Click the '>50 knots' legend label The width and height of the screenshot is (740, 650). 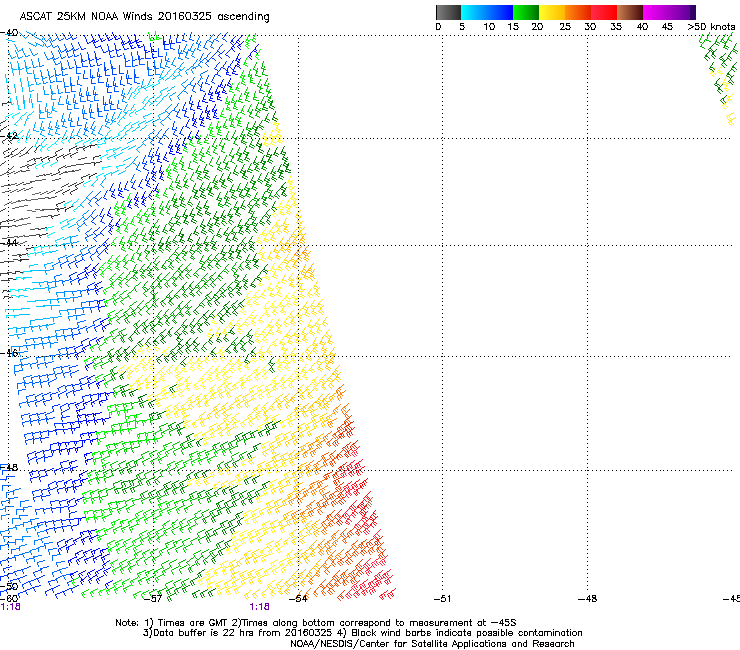pyautogui.click(x=711, y=27)
